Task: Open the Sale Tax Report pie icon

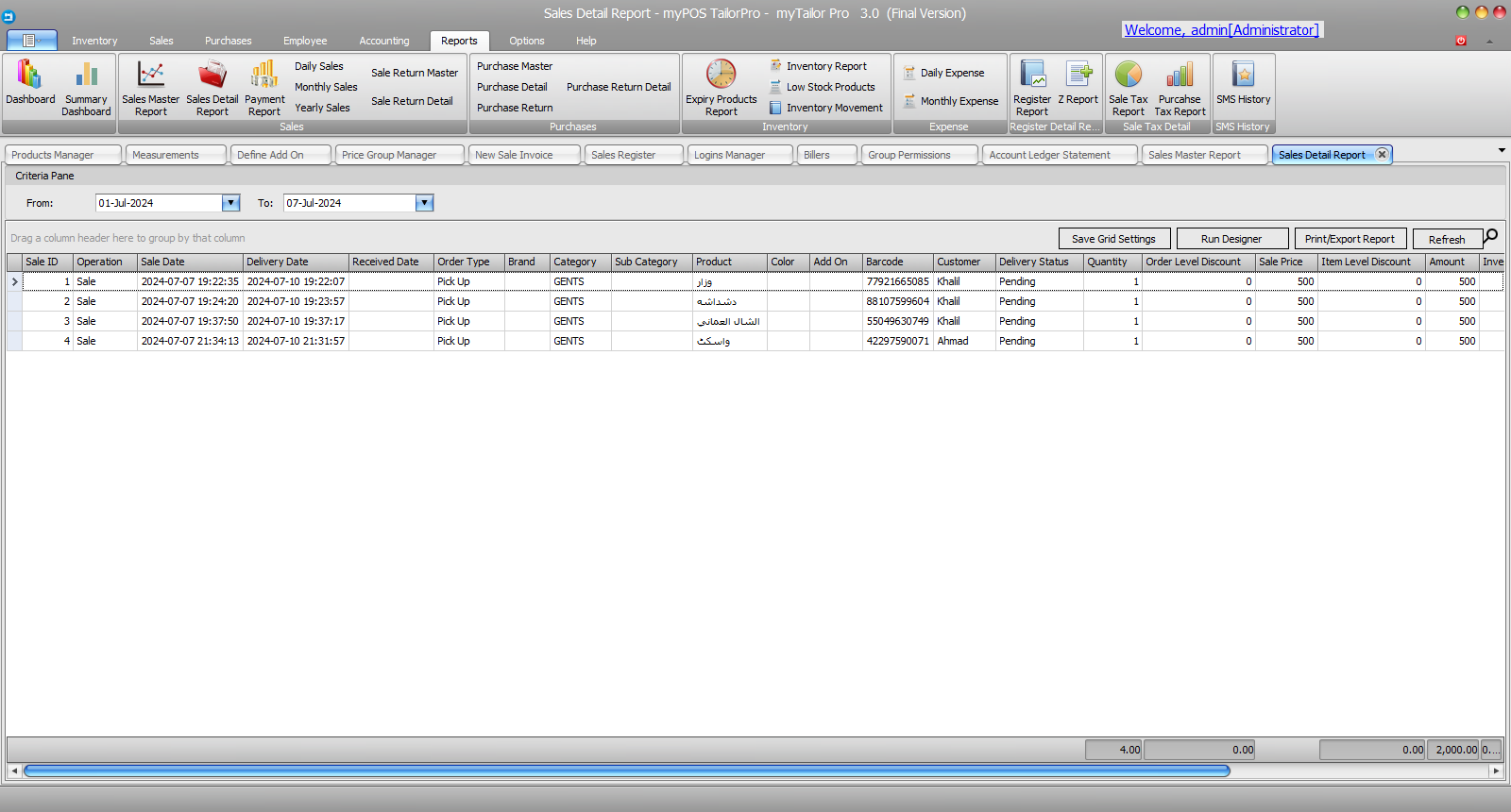Action: pyautogui.click(x=1129, y=75)
